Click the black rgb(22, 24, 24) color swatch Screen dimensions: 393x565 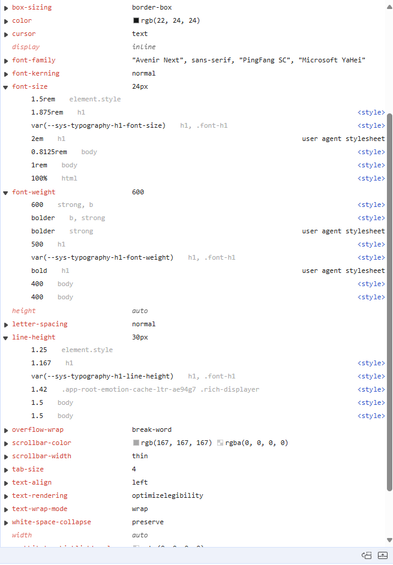(136, 21)
